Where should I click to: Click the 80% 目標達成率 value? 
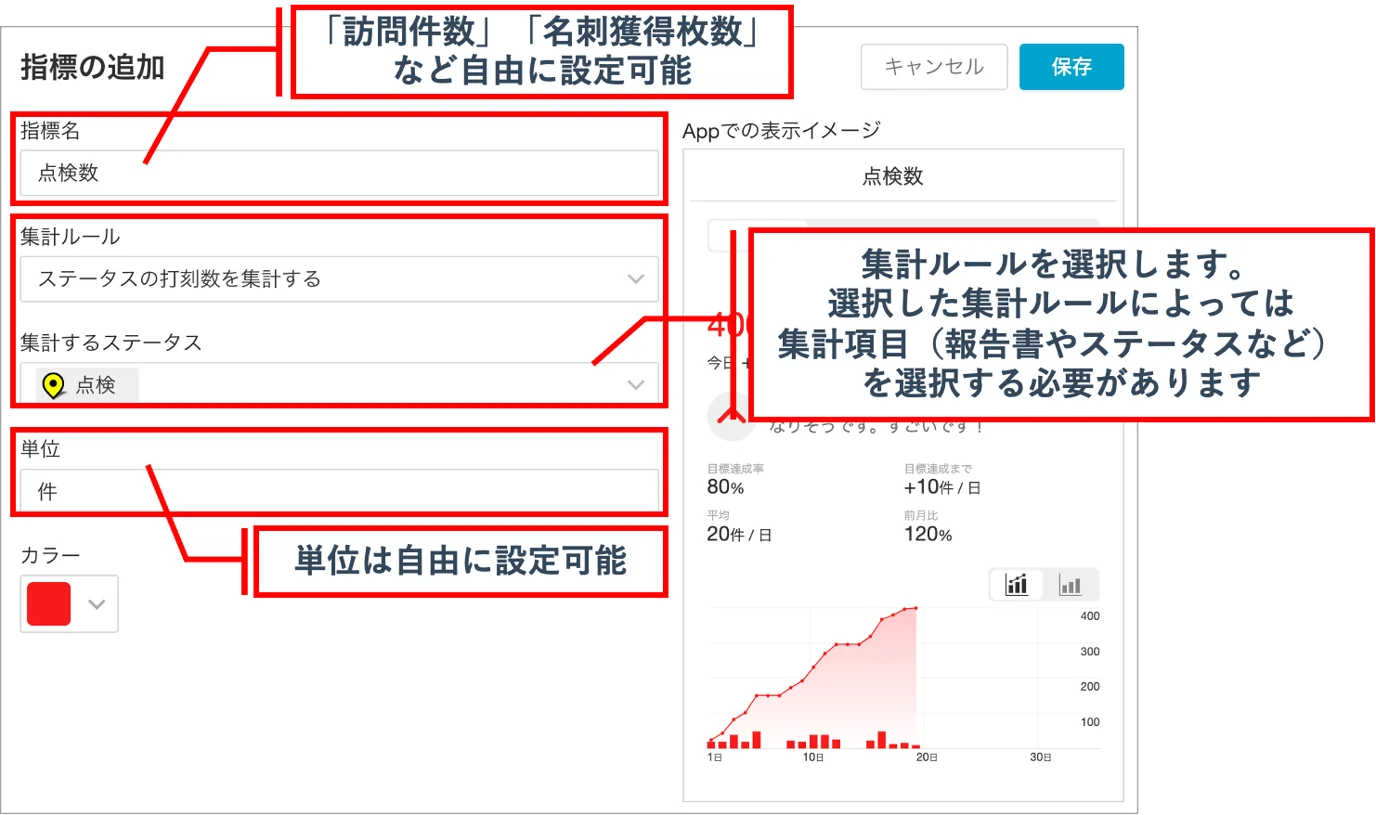[725, 488]
